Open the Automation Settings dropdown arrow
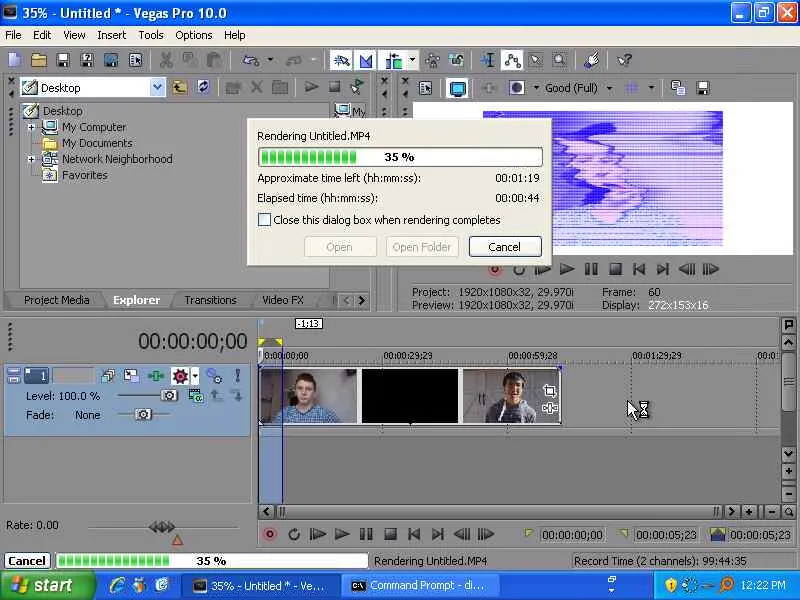 [x=195, y=376]
